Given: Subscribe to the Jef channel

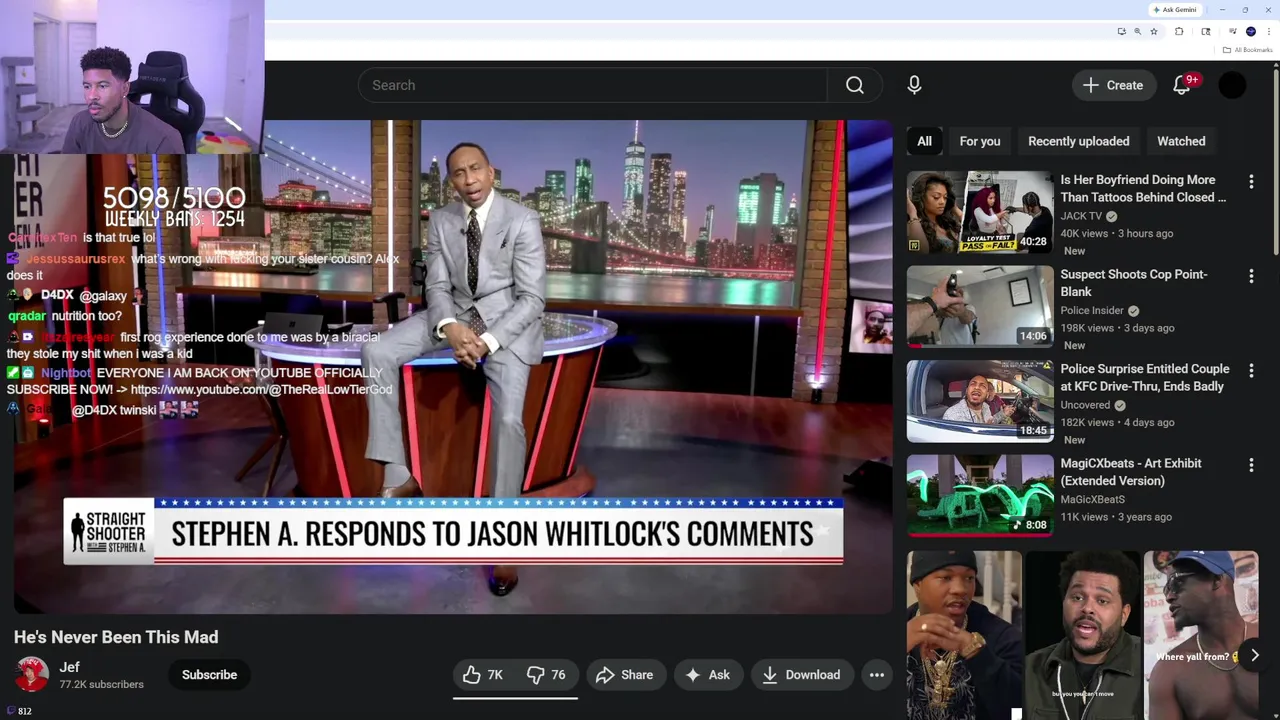Looking at the screenshot, I should point(209,675).
